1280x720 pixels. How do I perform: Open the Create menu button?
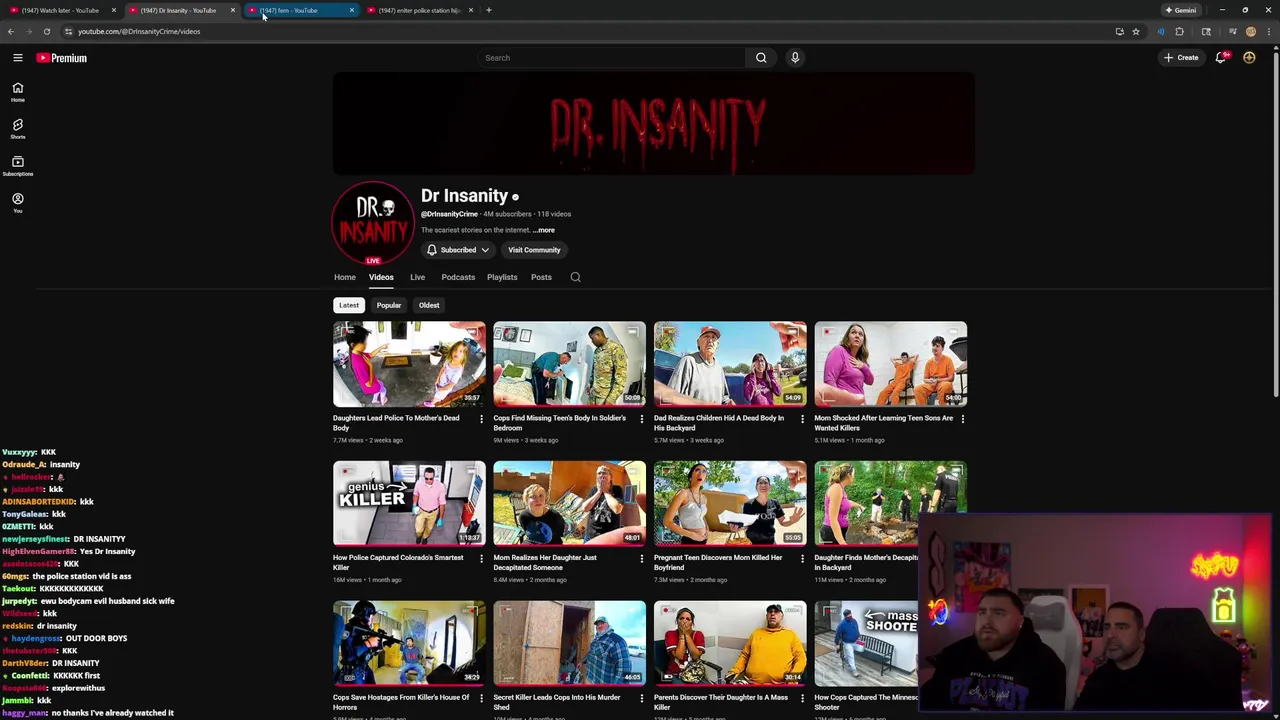coord(1181,58)
